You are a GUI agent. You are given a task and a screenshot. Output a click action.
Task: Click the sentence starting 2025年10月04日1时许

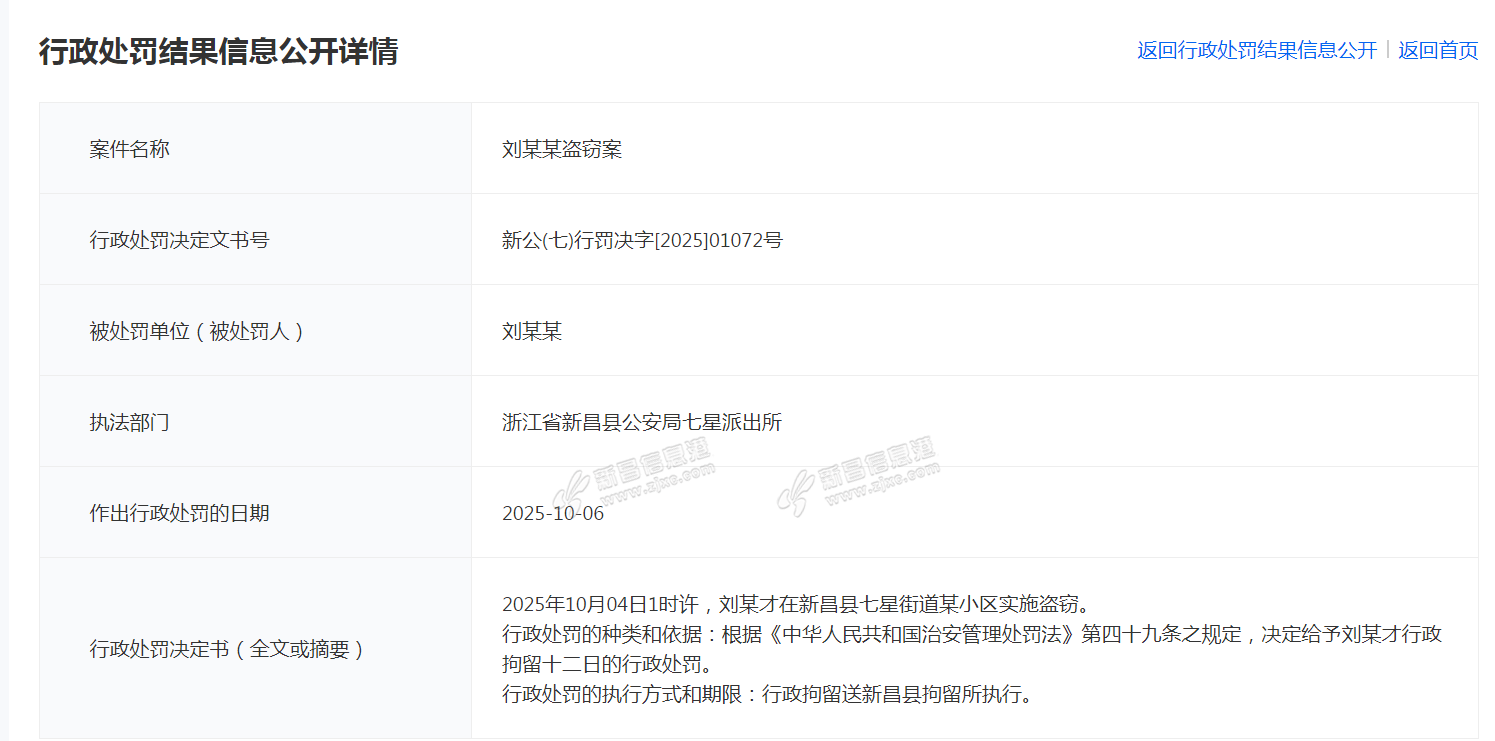[795, 604]
